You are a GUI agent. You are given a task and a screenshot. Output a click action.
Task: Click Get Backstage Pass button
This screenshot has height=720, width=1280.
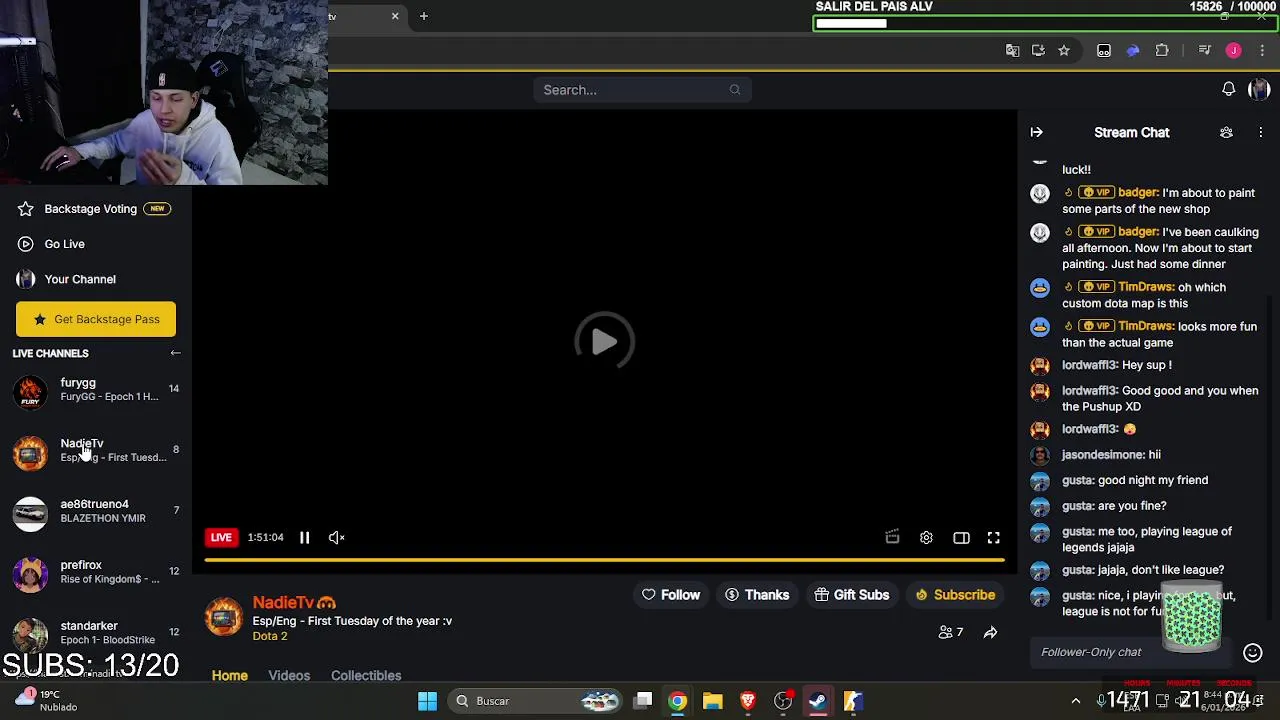(x=96, y=319)
